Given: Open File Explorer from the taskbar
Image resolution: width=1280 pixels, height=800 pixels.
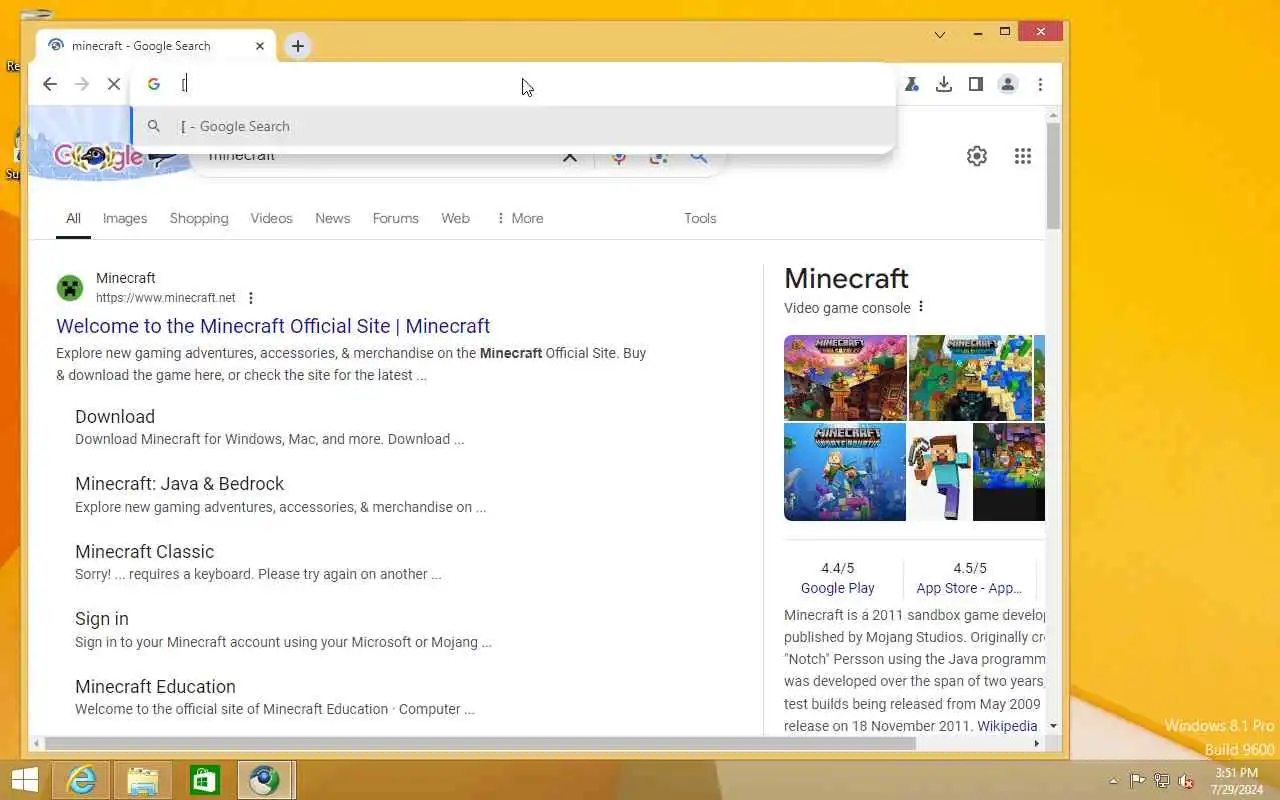Looking at the screenshot, I should 143,780.
